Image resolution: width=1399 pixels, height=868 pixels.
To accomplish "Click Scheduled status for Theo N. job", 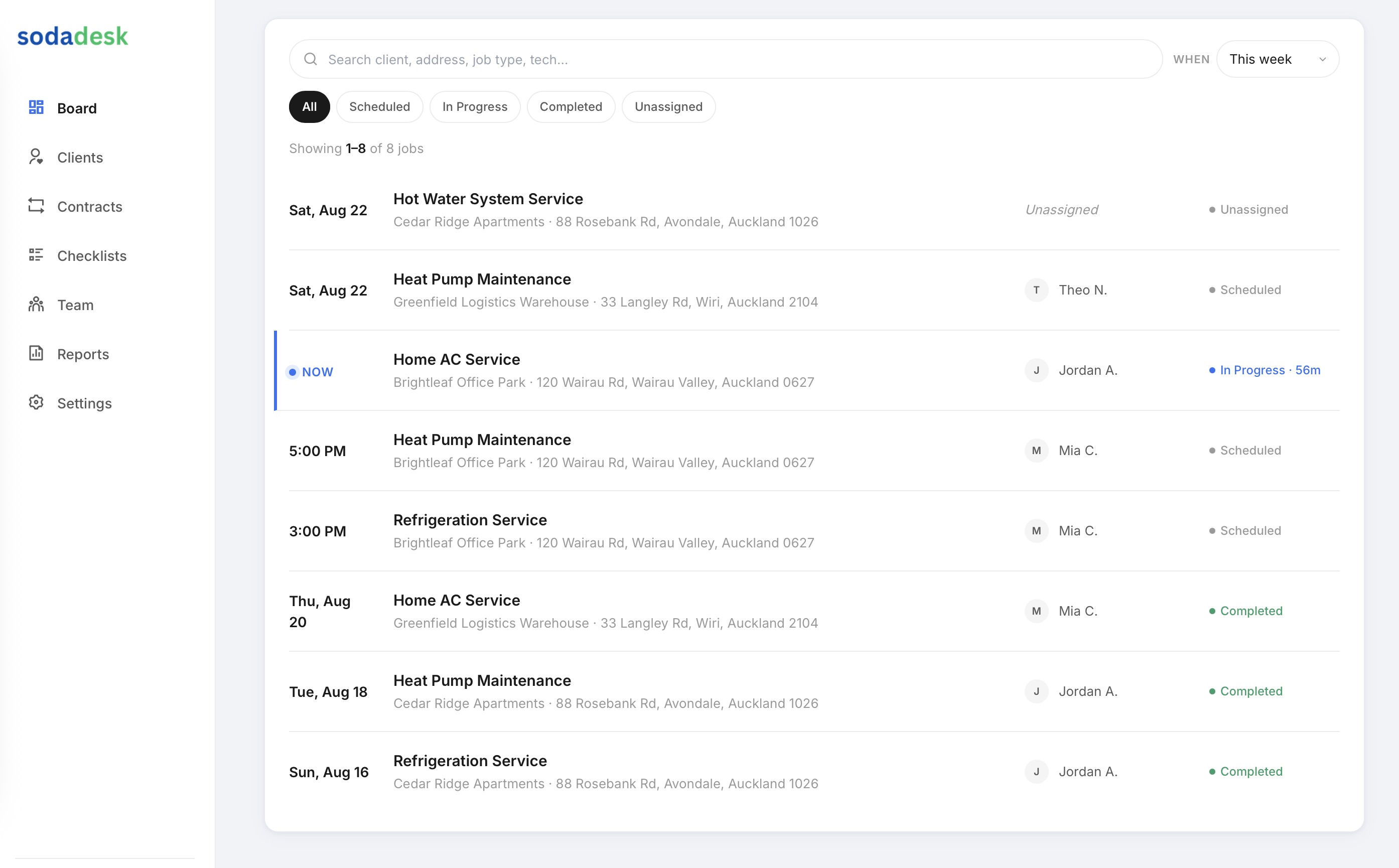I will (1245, 290).
